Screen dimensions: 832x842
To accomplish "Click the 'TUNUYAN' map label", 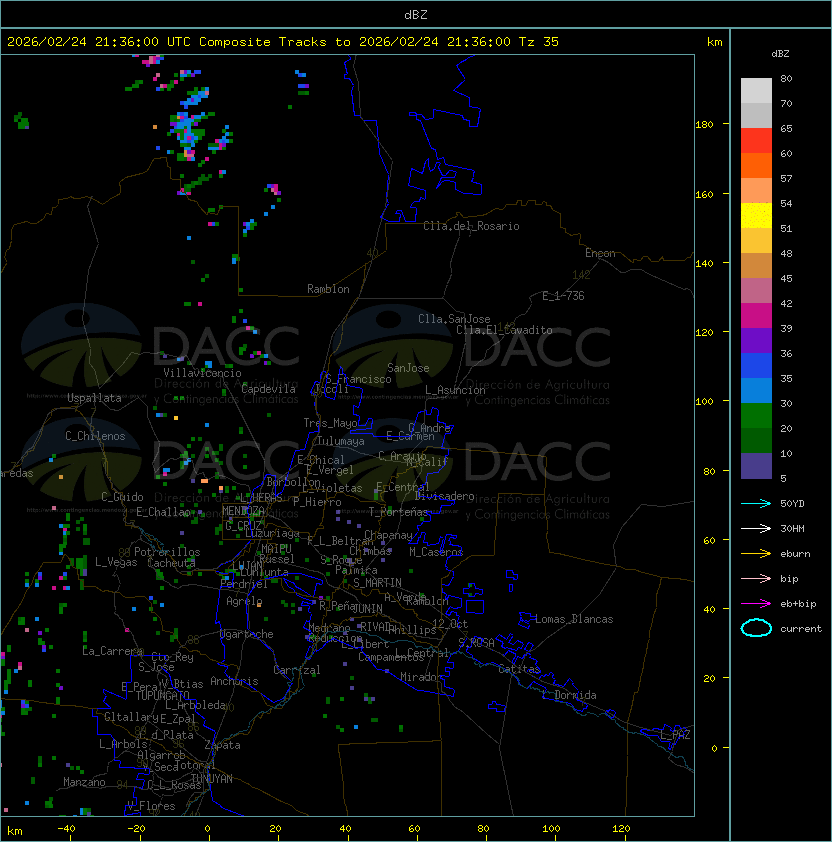I will (212, 779).
